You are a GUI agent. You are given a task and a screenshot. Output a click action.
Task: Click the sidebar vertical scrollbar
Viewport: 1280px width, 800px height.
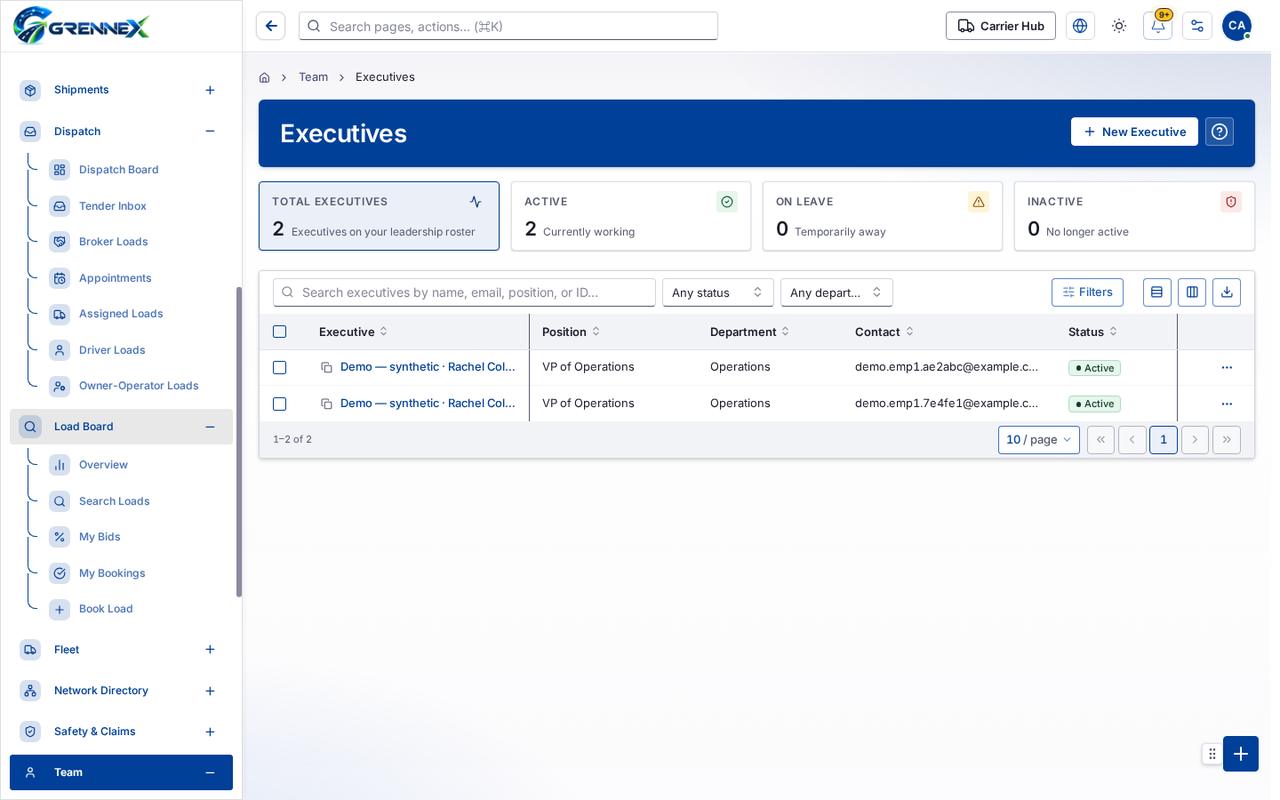[239, 442]
